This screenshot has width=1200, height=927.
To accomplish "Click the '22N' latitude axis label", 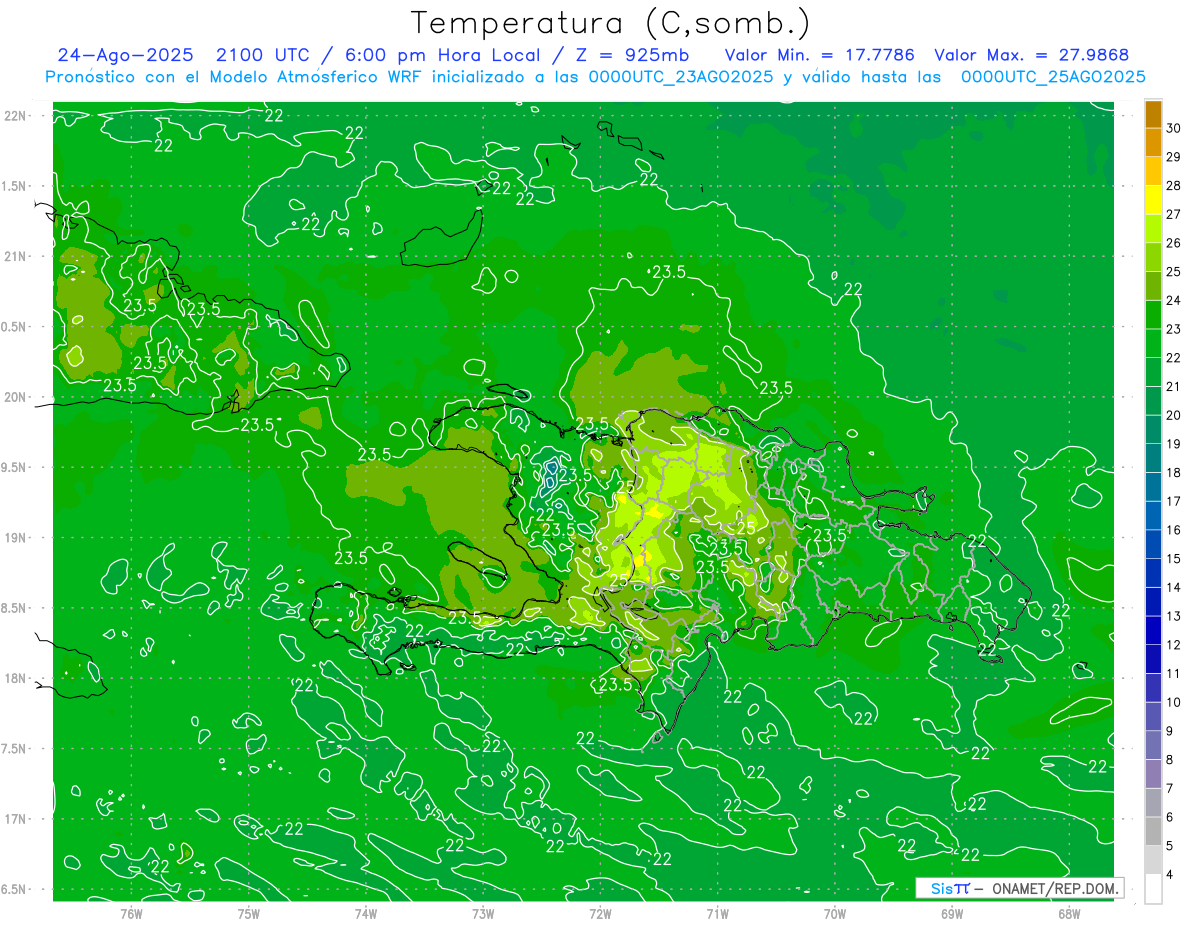I will (x=16, y=116).
